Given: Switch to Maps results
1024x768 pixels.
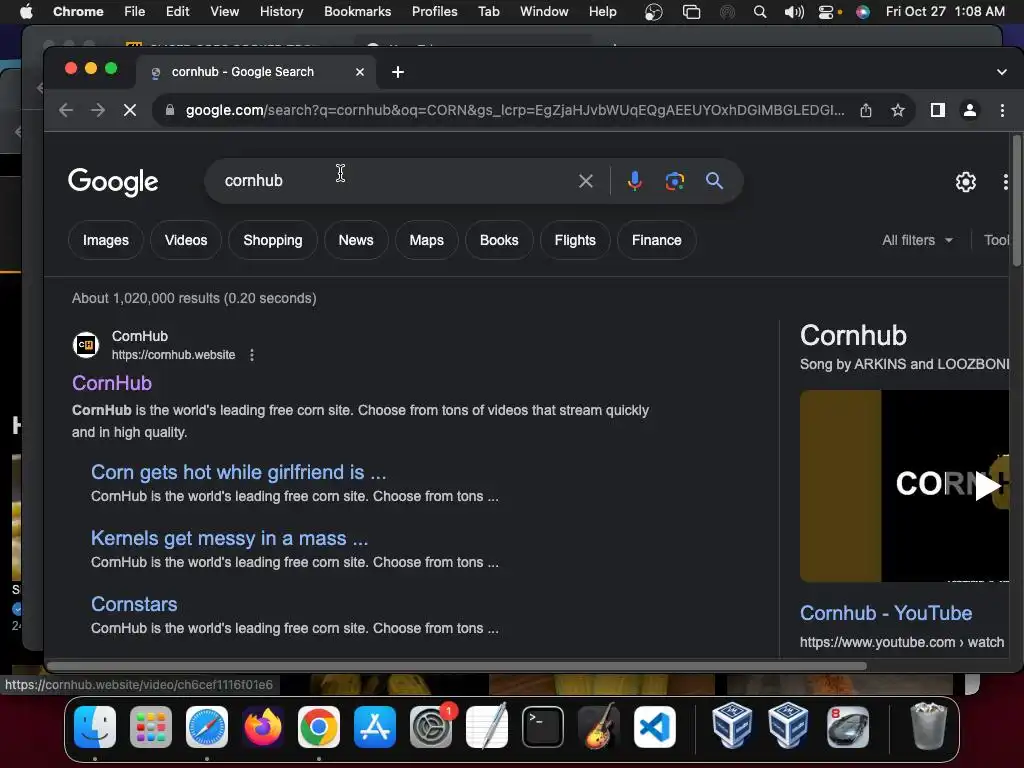Looking at the screenshot, I should 426,240.
